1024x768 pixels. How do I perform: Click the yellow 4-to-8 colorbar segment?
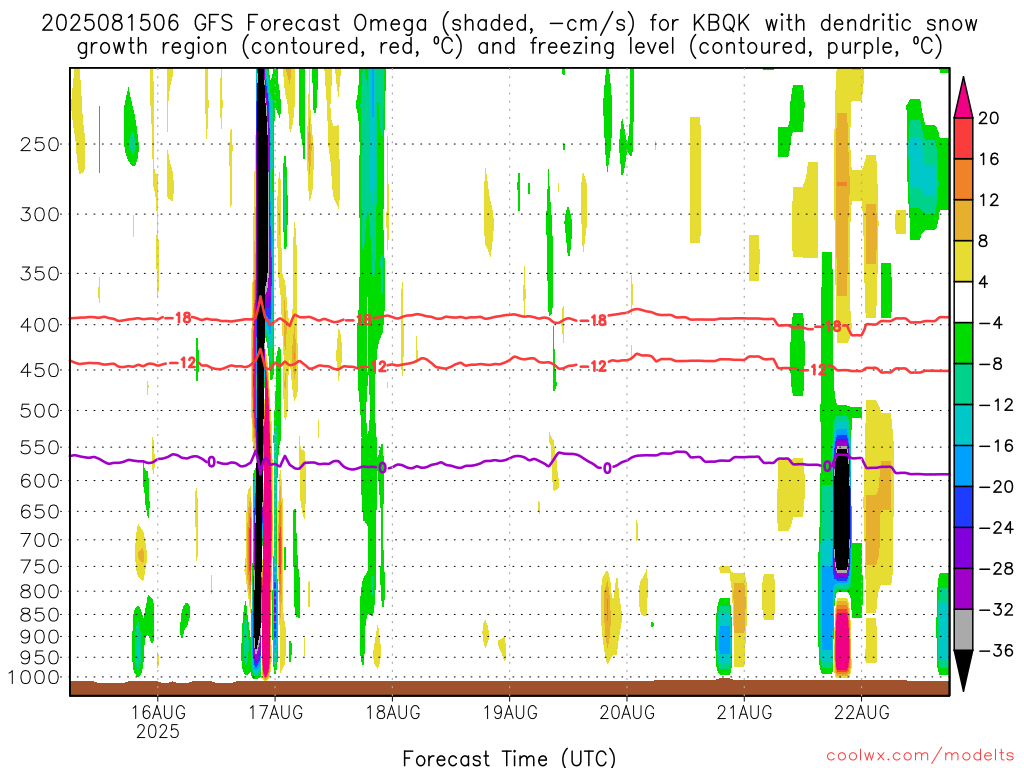(963, 261)
